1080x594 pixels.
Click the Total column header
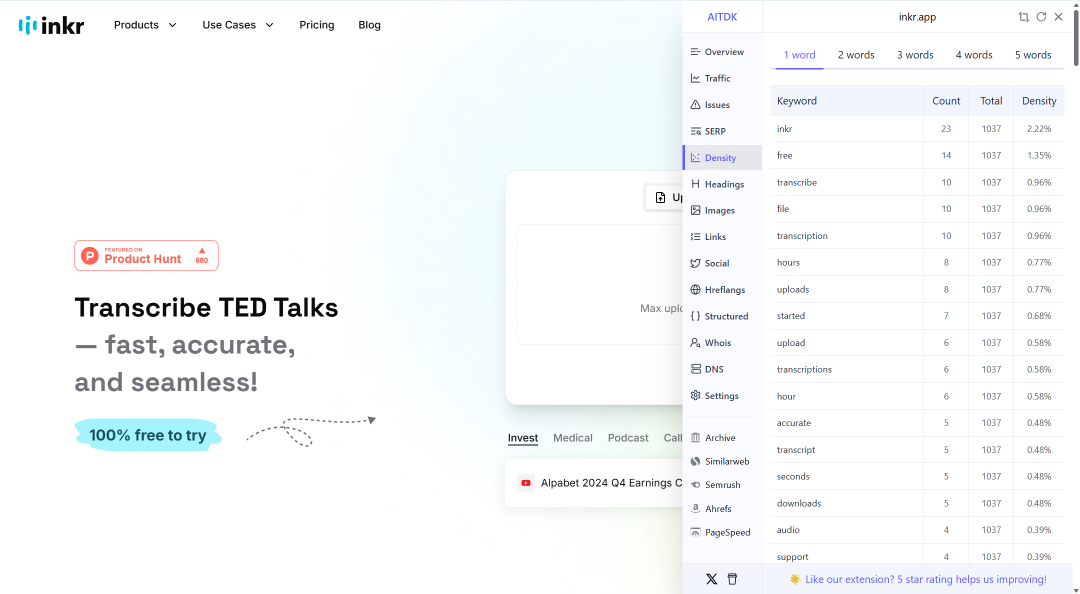991,101
